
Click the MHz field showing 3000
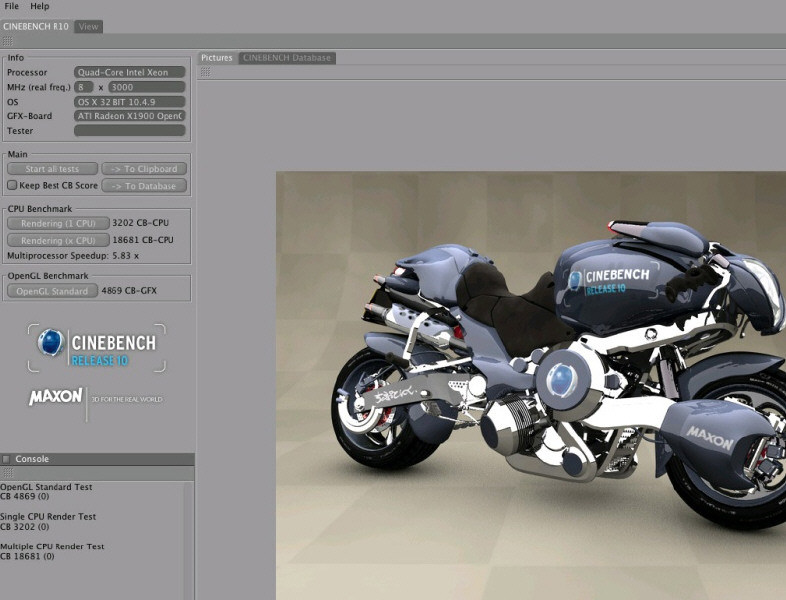[147, 87]
